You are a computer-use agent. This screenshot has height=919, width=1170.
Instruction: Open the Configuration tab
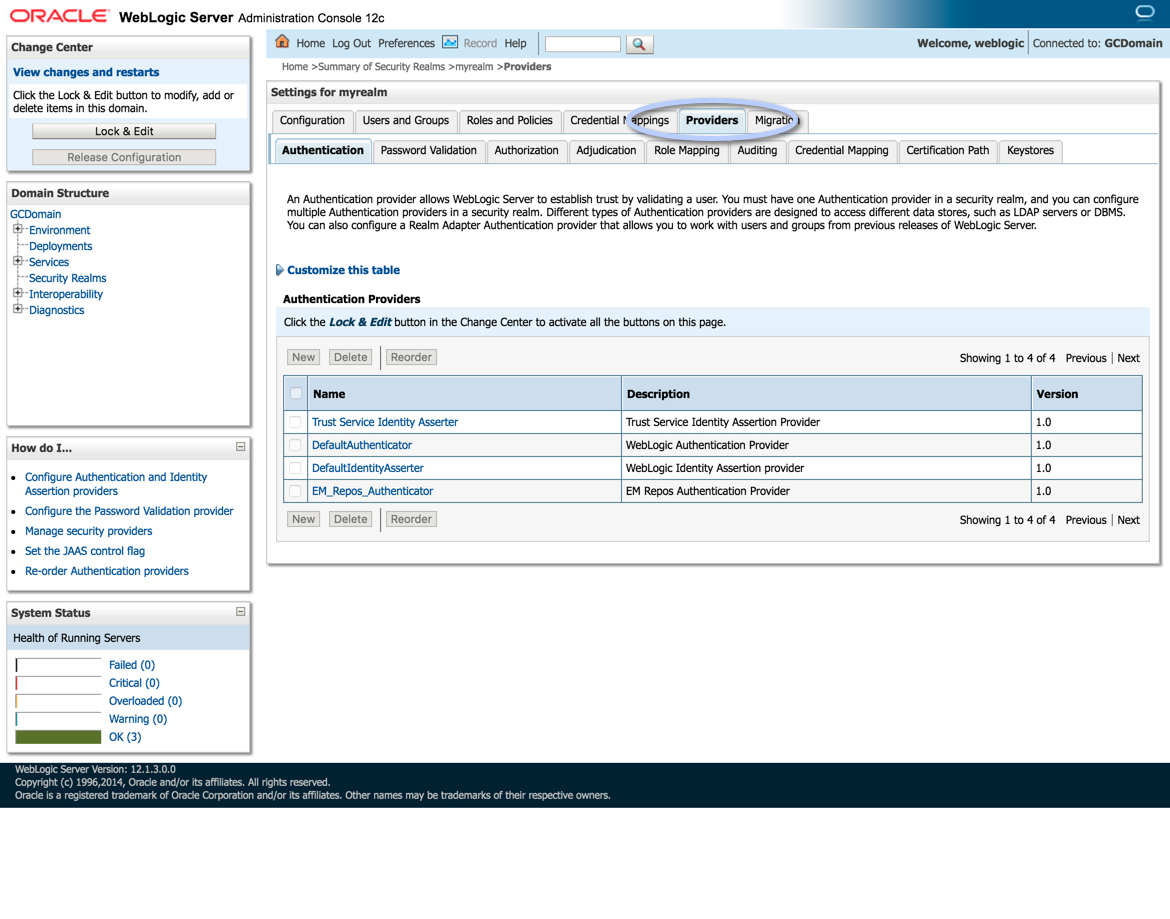coord(312,121)
